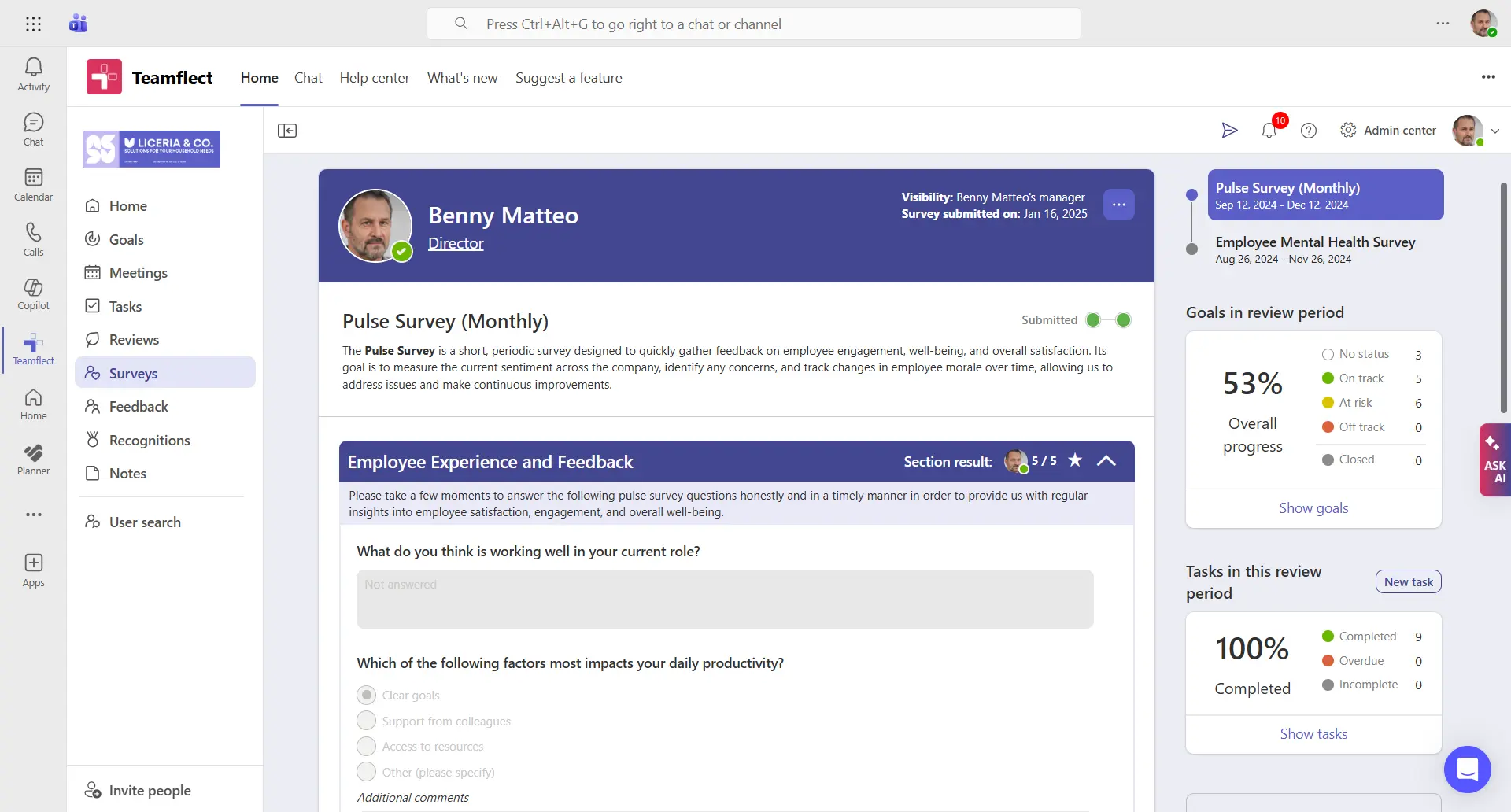
Task: Star the Employee Experience section result
Action: [x=1074, y=461]
